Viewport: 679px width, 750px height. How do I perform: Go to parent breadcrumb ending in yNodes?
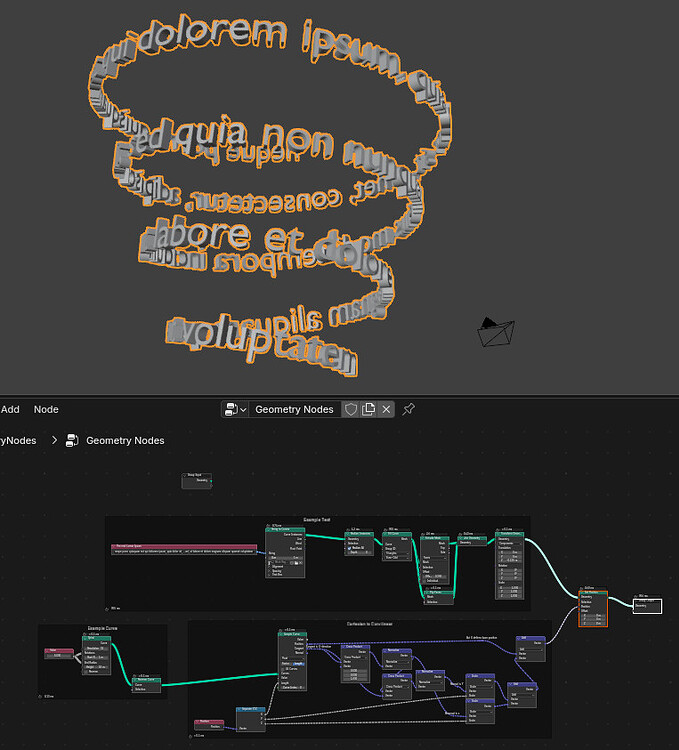[18, 441]
